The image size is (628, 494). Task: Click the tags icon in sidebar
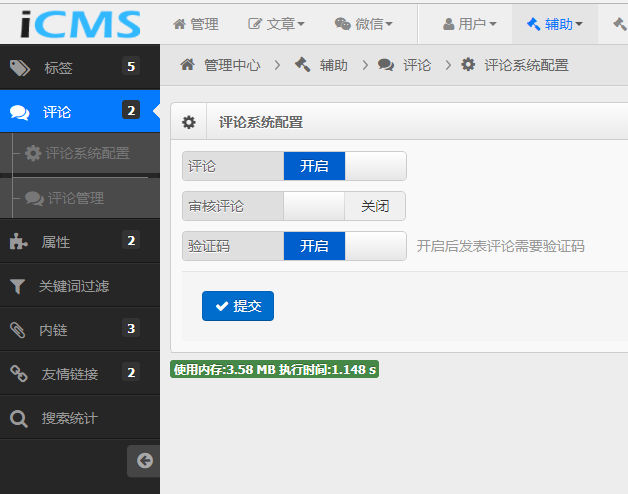coord(19,68)
